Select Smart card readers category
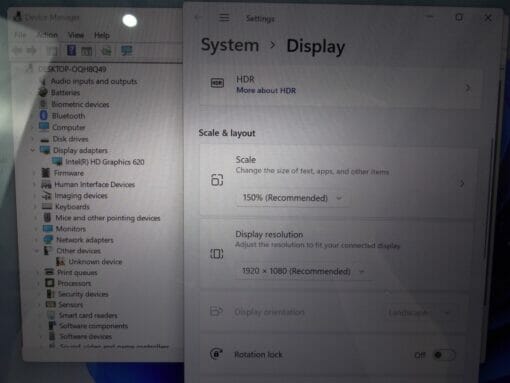This screenshot has height=383, width=510. pos(88,315)
